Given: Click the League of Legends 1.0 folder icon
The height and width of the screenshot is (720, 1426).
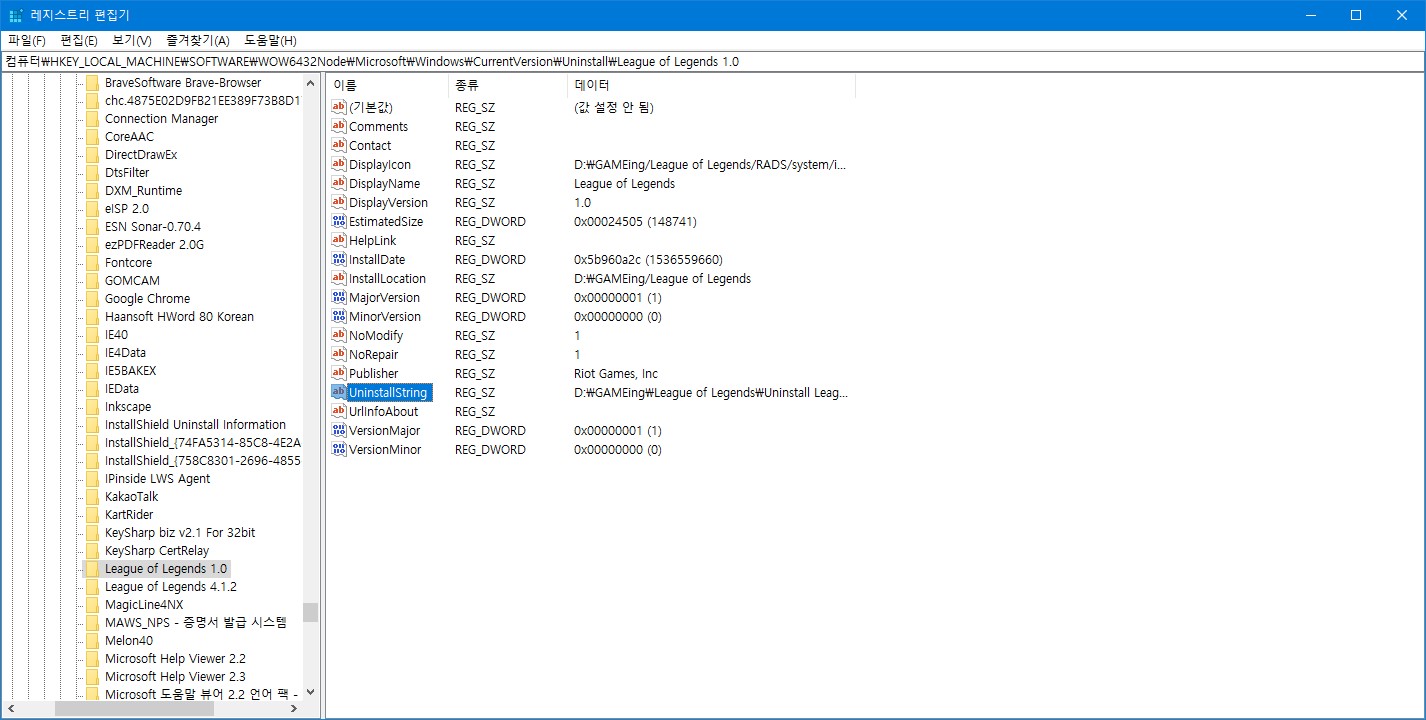Looking at the screenshot, I should 92,568.
